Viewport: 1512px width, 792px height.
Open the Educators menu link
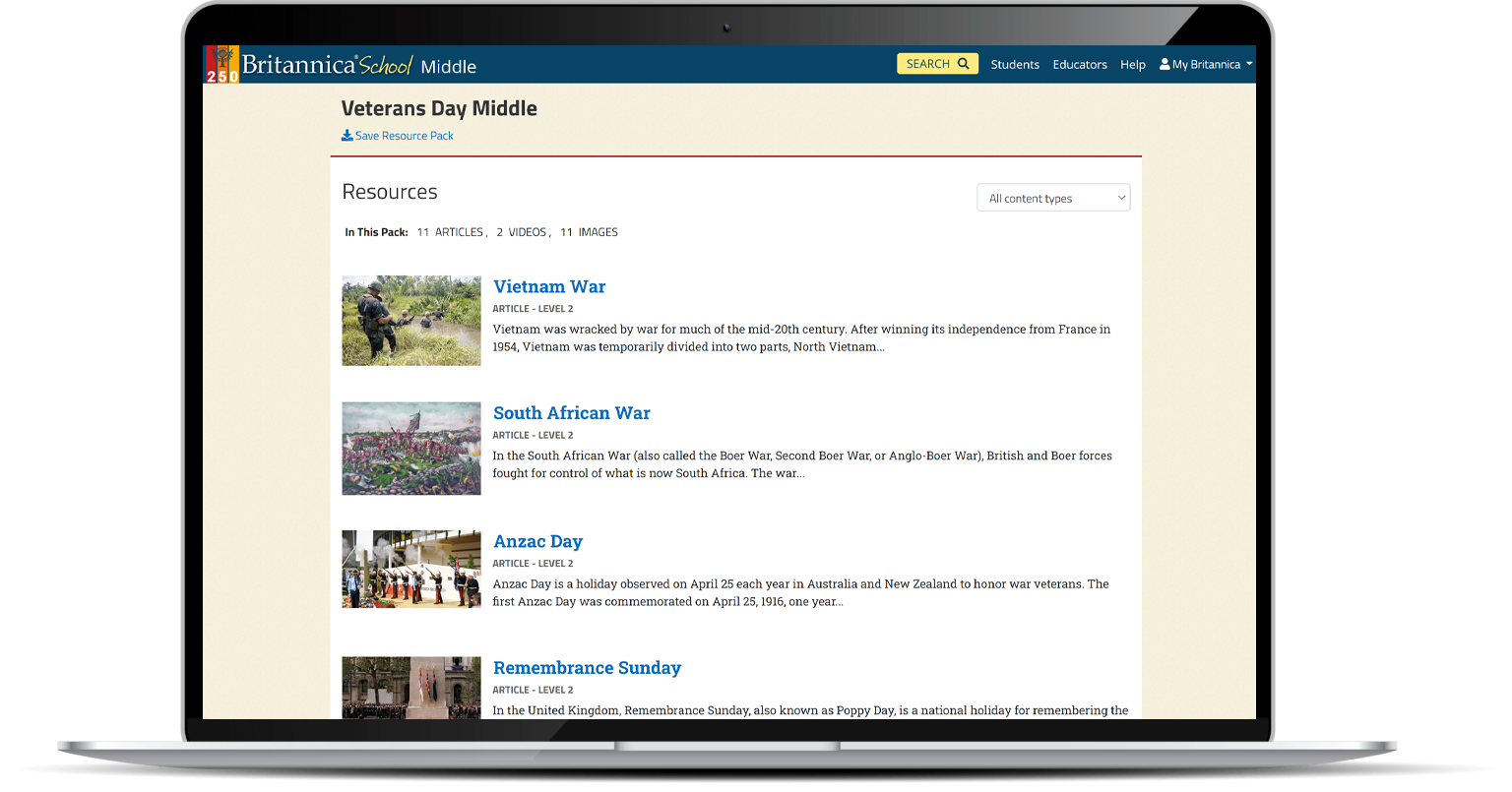coord(1080,65)
